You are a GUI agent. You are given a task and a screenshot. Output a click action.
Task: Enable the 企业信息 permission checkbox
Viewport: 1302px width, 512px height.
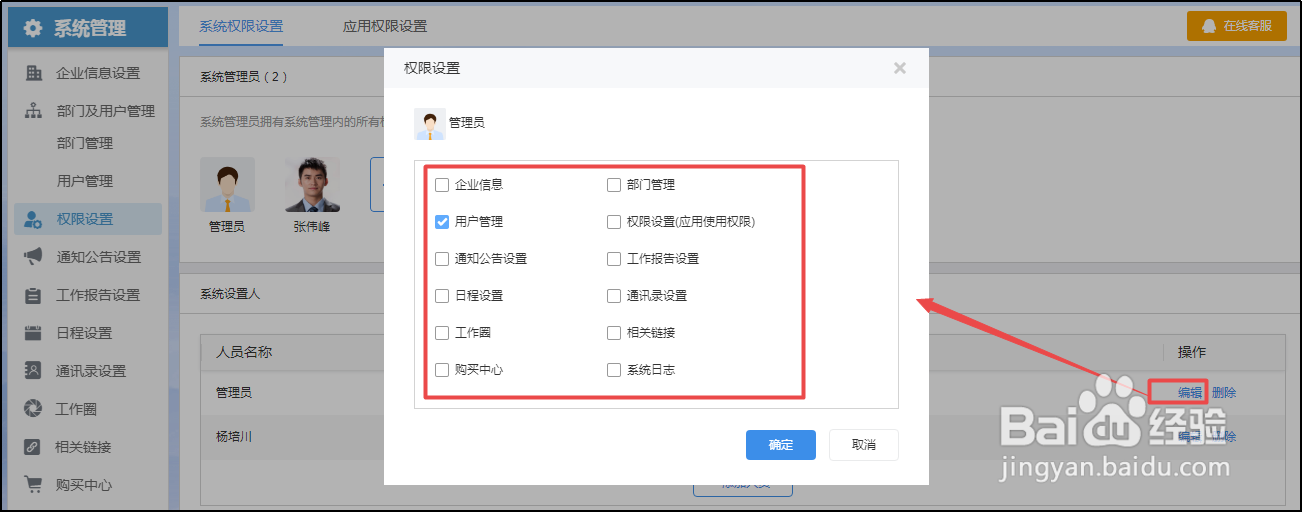442,185
